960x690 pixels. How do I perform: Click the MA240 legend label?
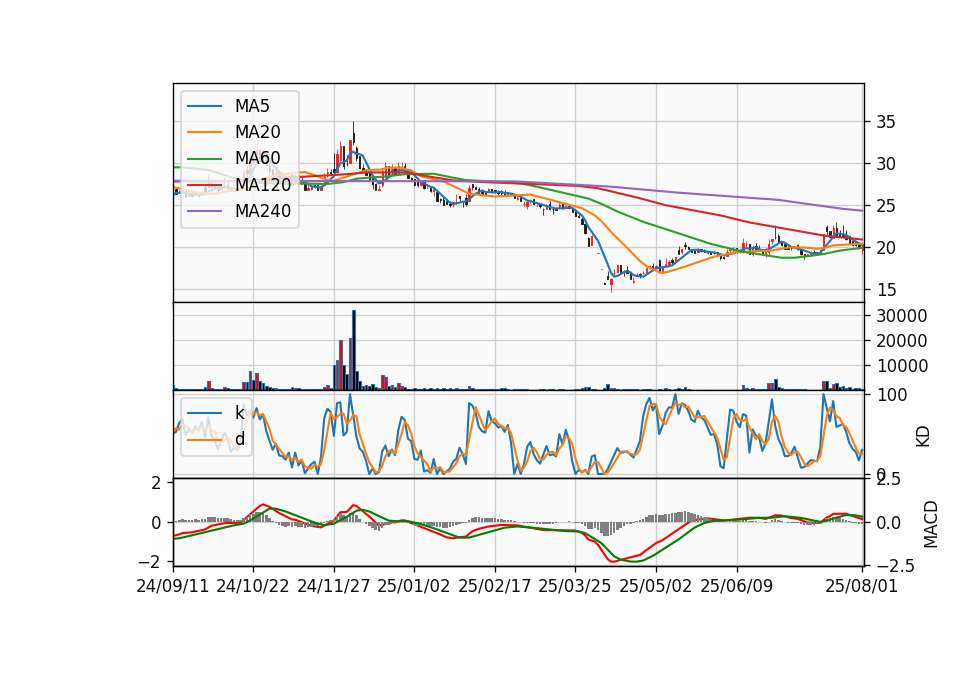[x=263, y=211]
